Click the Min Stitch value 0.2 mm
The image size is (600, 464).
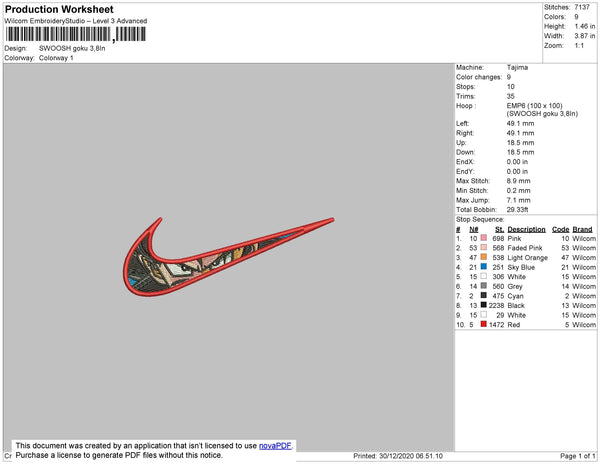click(x=518, y=190)
